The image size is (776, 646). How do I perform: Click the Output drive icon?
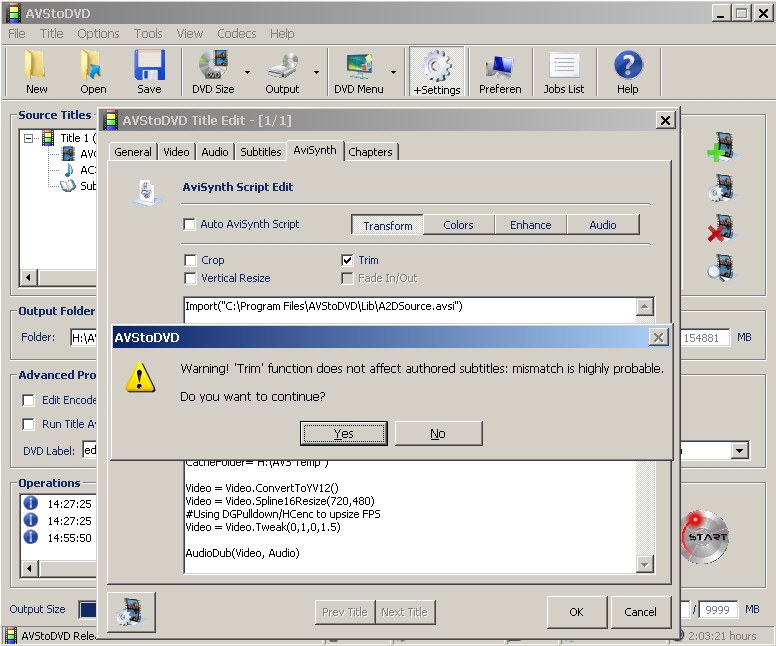pyautogui.click(x=283, y=66)
